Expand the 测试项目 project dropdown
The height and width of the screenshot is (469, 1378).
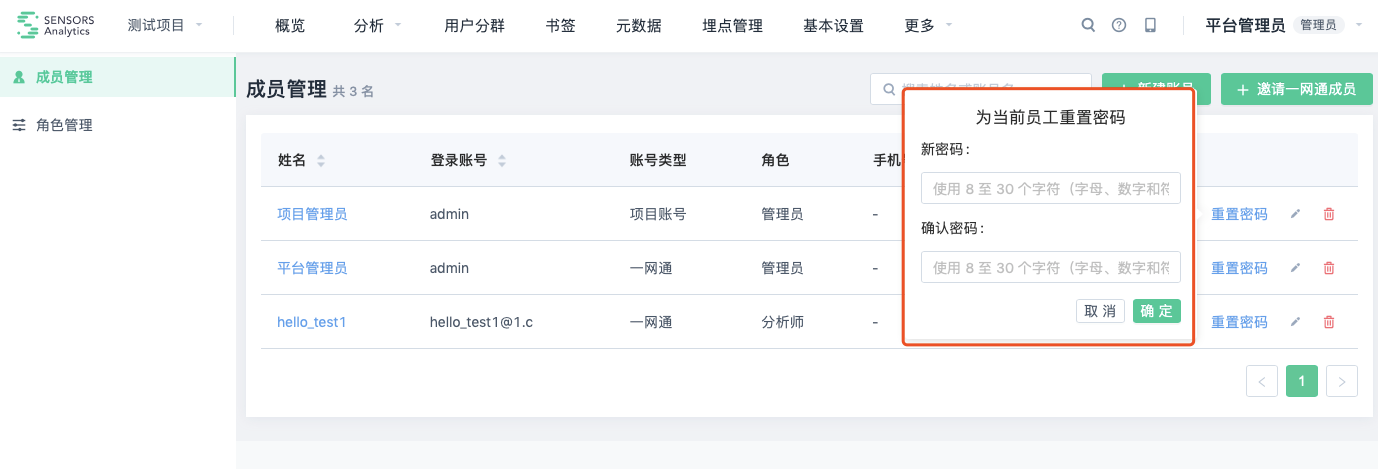tap(165, 26)
